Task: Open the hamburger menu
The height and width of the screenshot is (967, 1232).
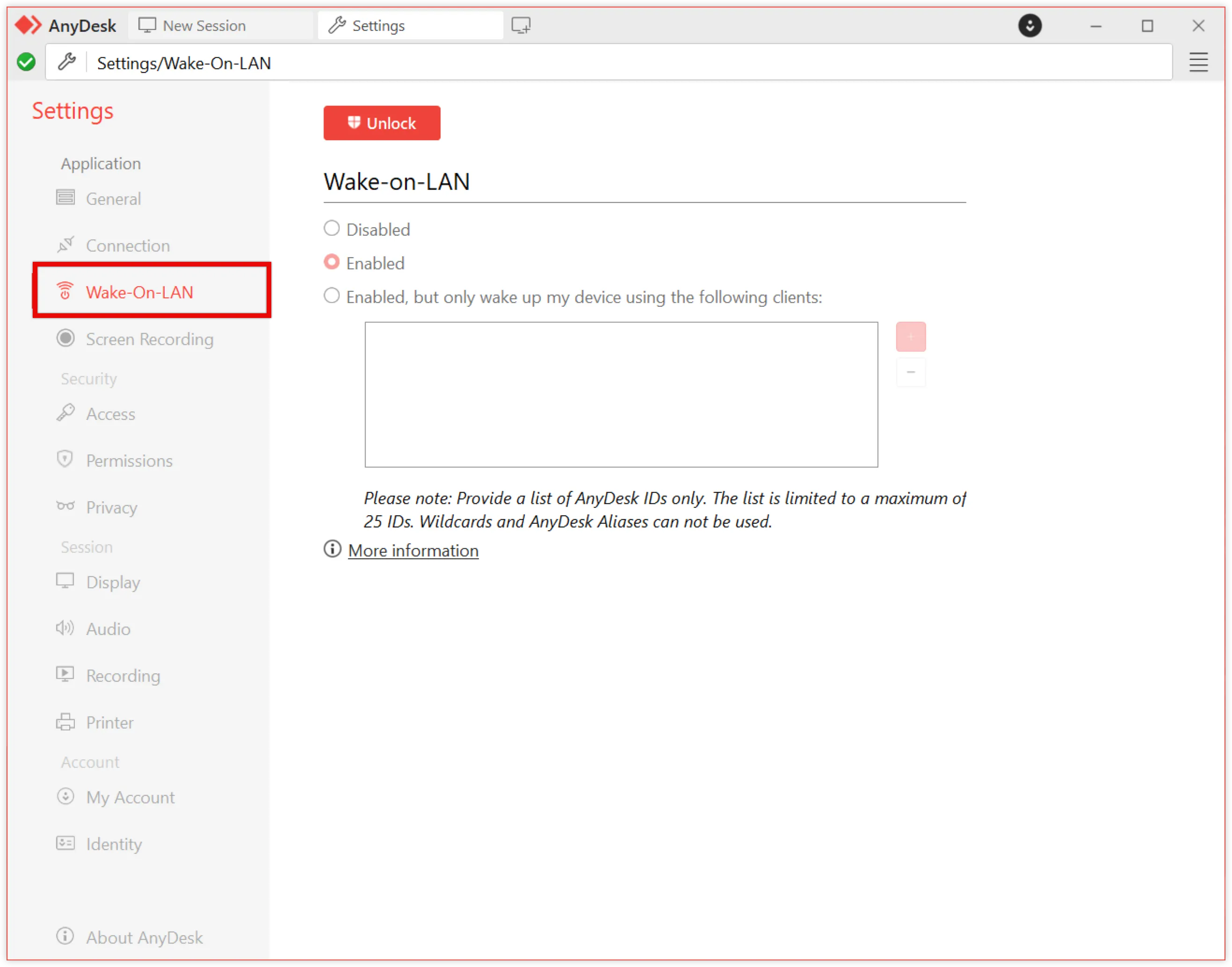Action: coord(1198,63)
